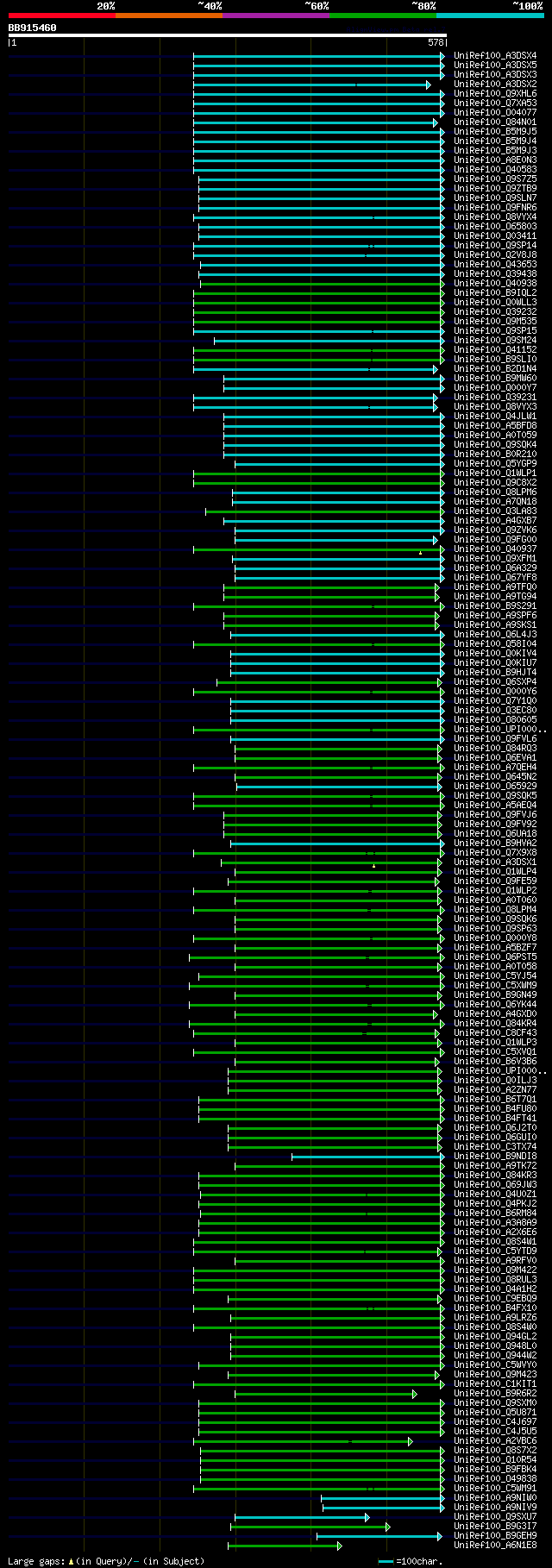Select the UniRef100_A4GXD0 label
The image size is (552, 1568).
495,1014
